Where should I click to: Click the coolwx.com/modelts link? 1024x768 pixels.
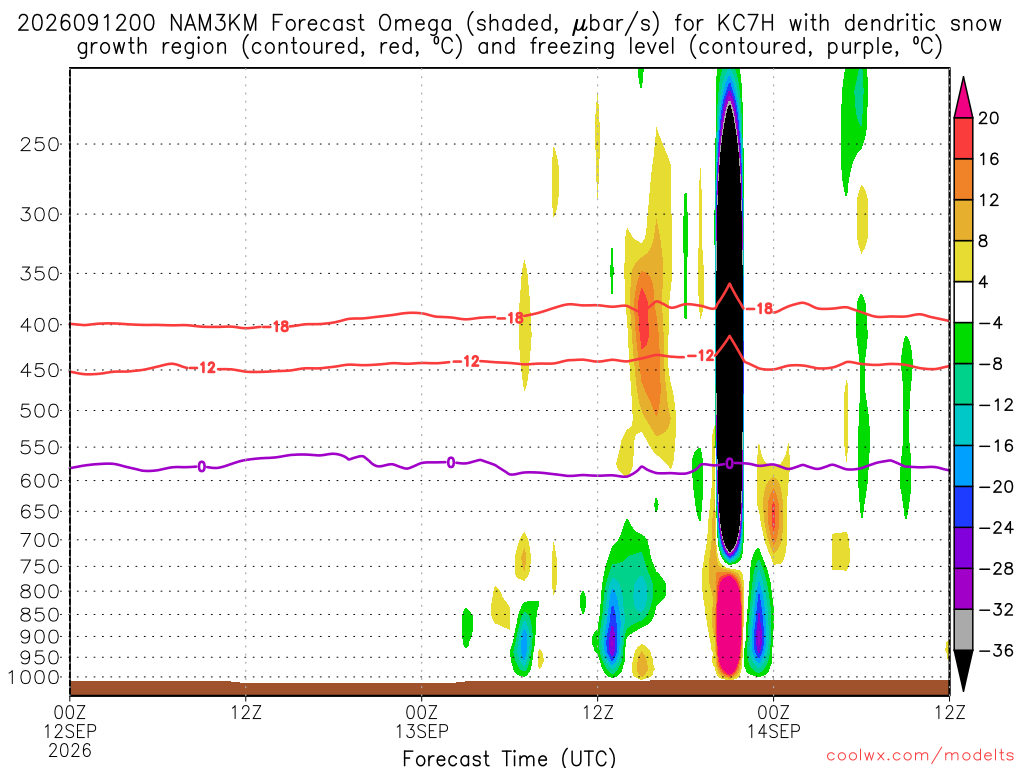(920, 756)
